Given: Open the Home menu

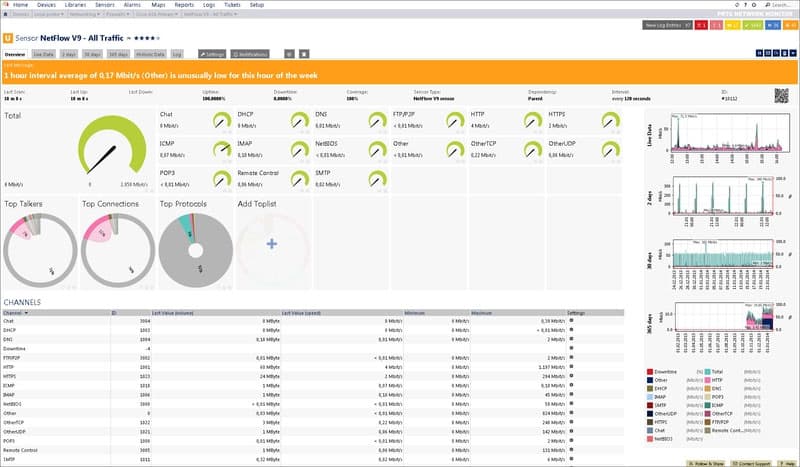Looking at the screenshot, I should point(20,5).
